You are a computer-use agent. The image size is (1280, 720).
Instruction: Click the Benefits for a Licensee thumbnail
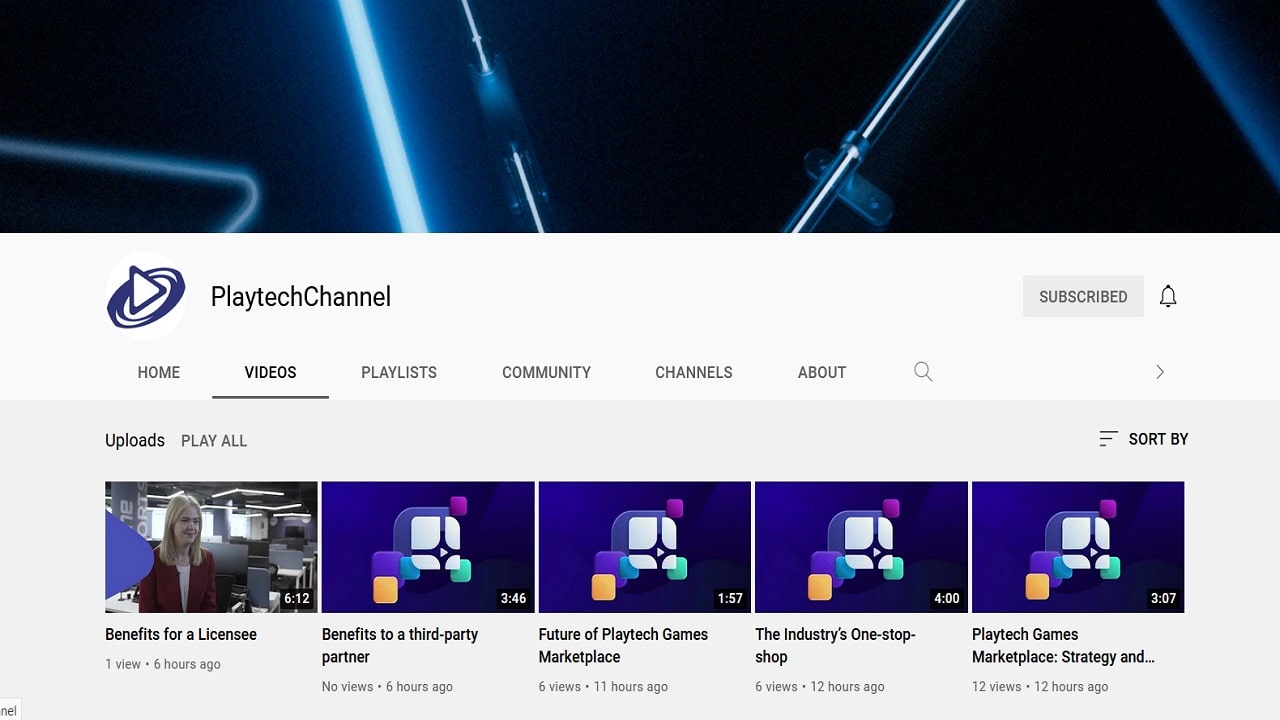(211, 547)
